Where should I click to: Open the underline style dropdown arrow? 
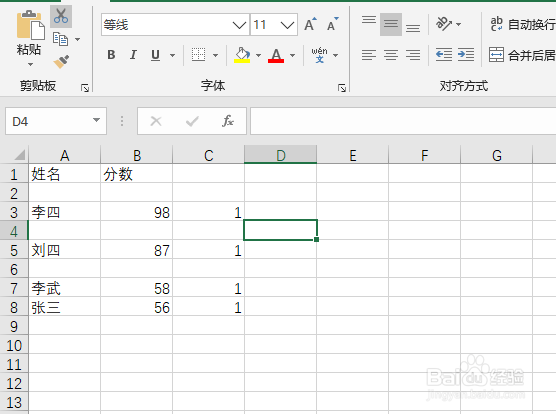(172, 55)
